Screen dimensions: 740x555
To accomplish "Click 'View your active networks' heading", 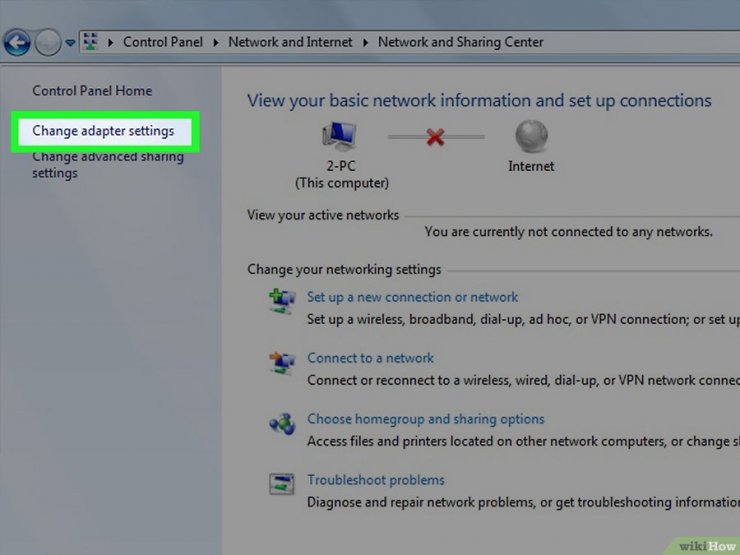I will [x=323, y=215].
